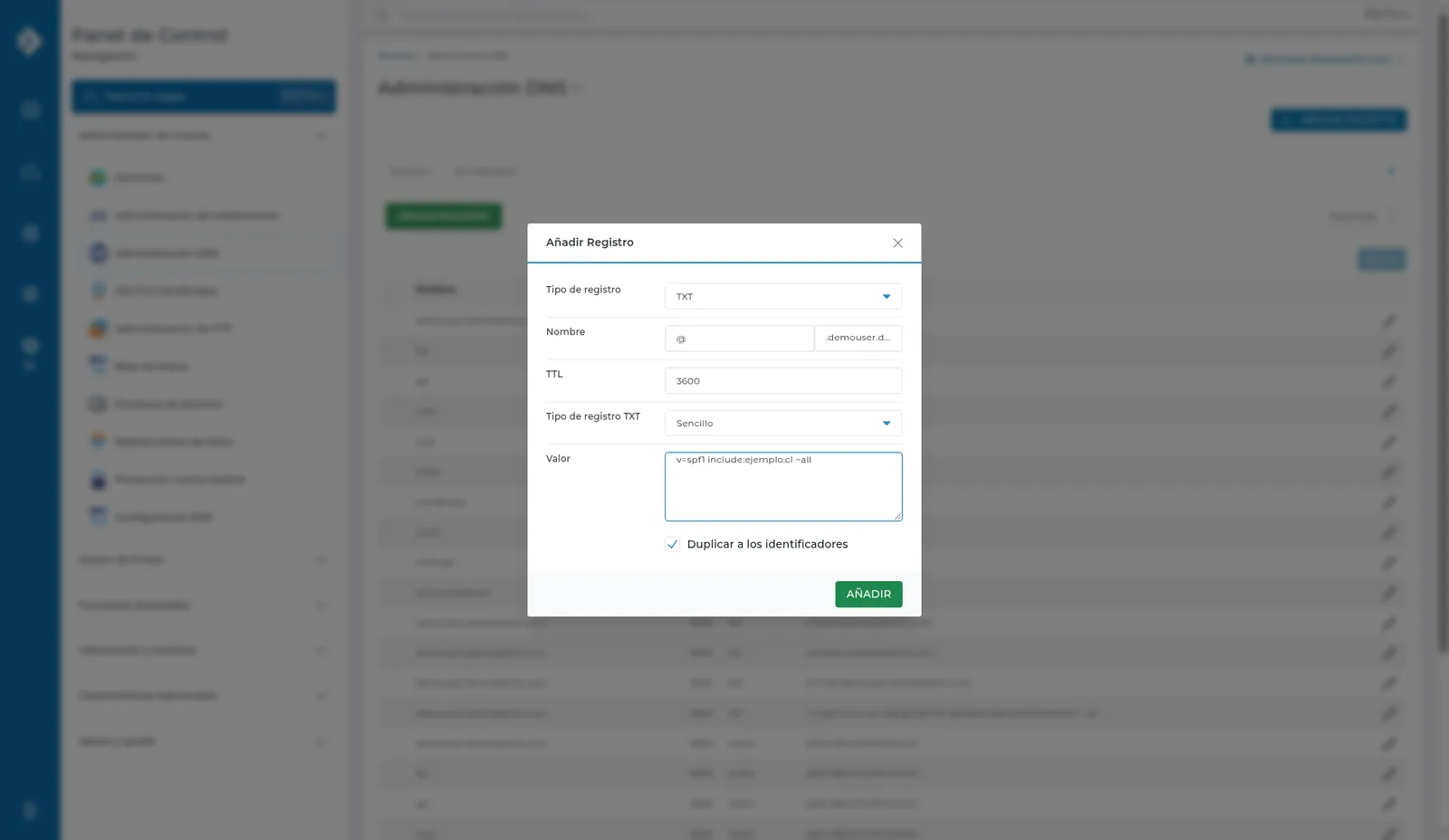Click the Nombre field containing @
The height and width of the screenshot is (840, 1449).
[739, 339]
